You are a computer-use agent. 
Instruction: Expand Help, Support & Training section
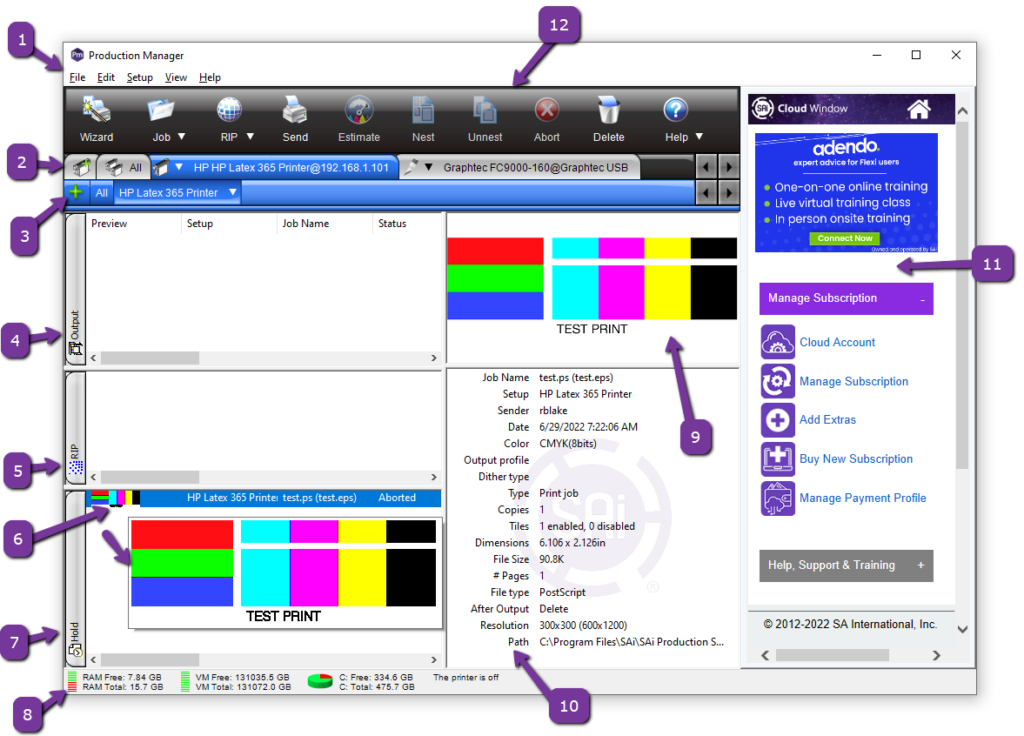click(x=921, y=566)
